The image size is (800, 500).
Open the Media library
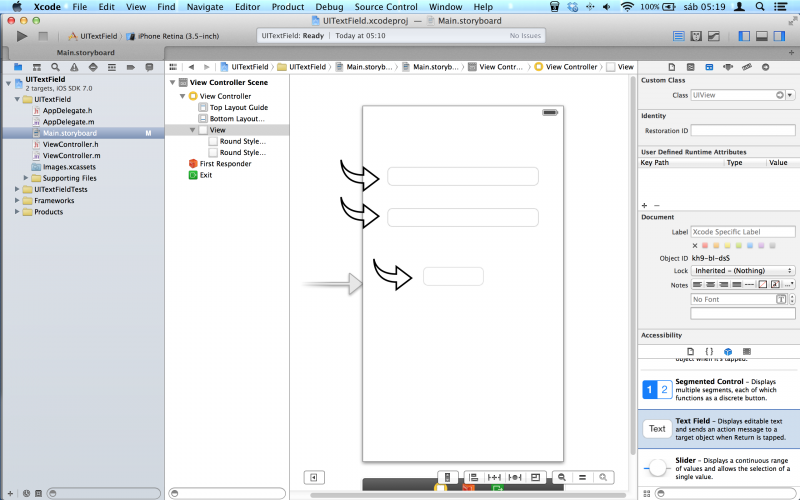tap(747, 351)
